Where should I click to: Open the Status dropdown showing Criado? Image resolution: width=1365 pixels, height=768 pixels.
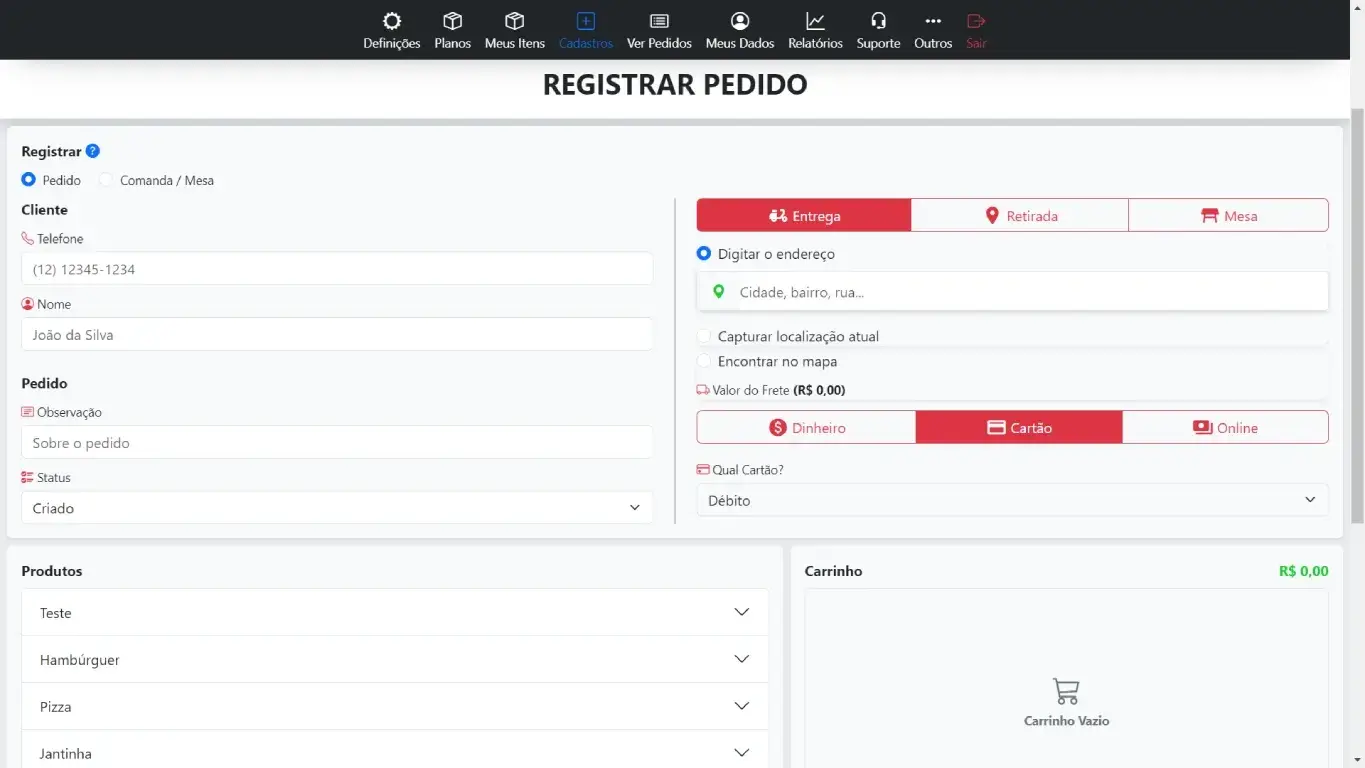[337, 508]
